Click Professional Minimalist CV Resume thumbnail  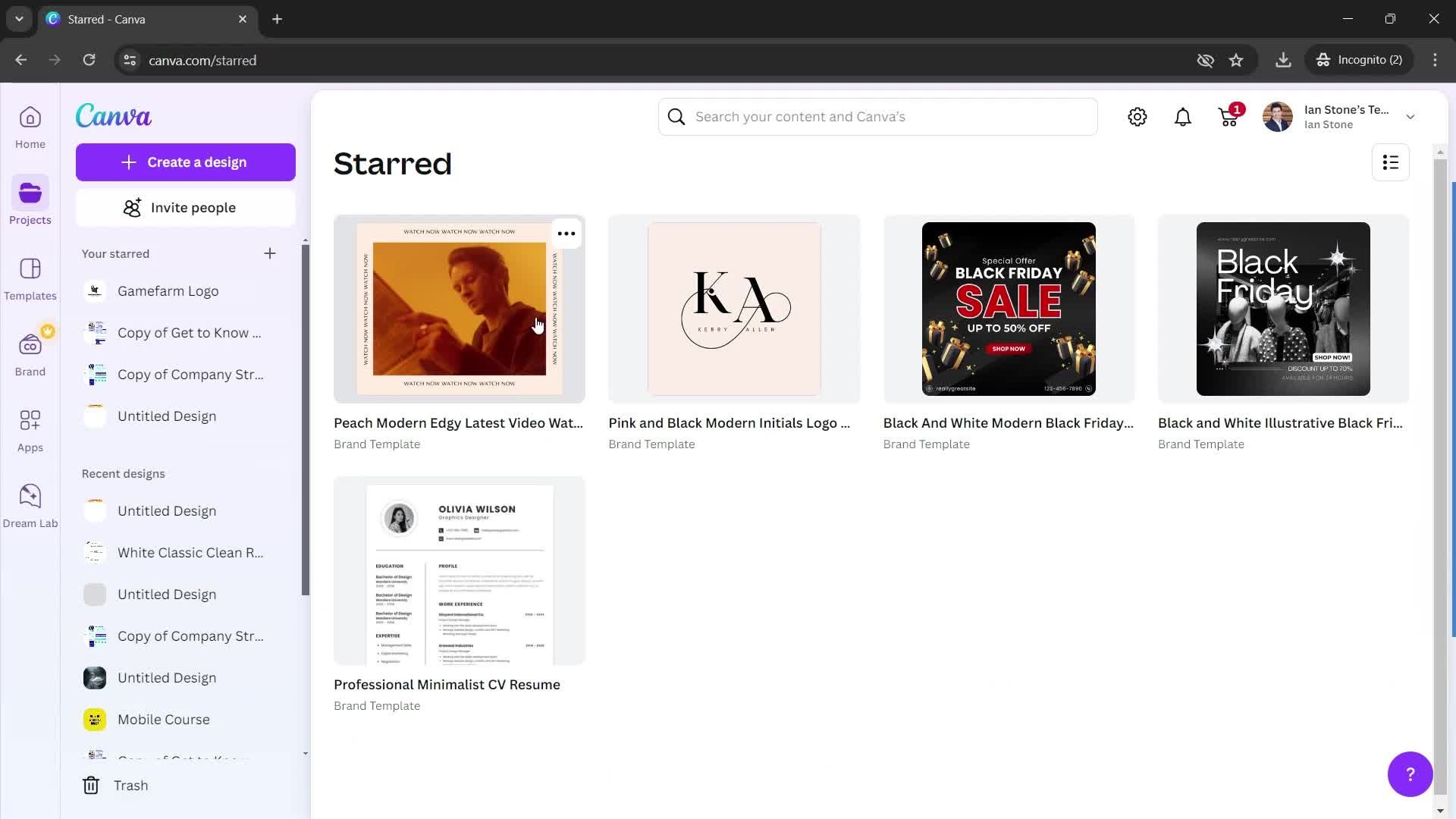pyautogui.click(x=459, y=571)
